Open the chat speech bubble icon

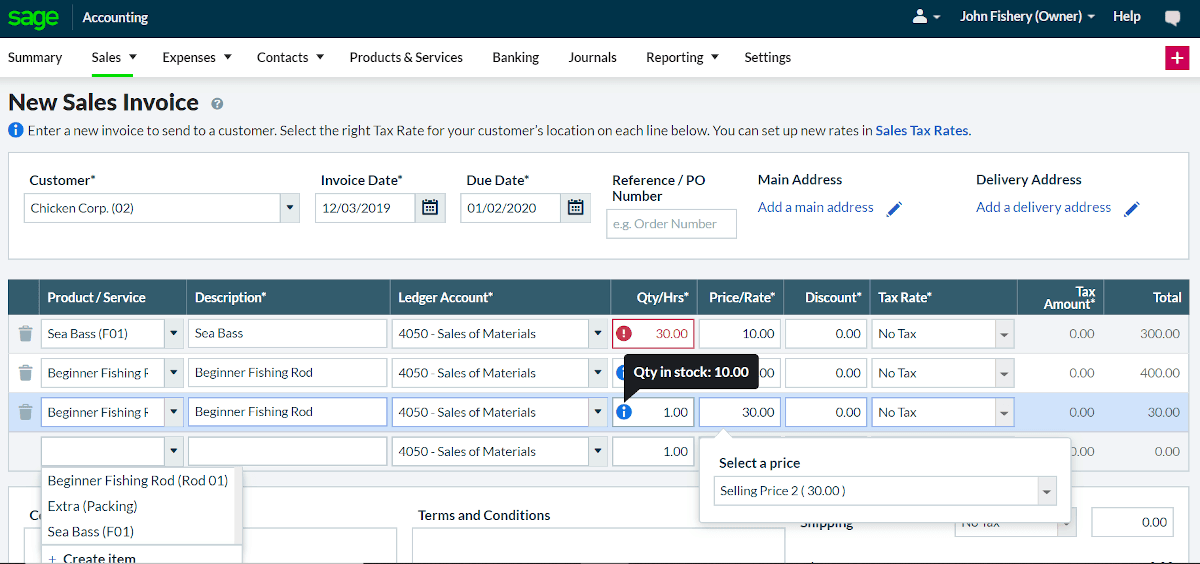(x=1173, y=17)
